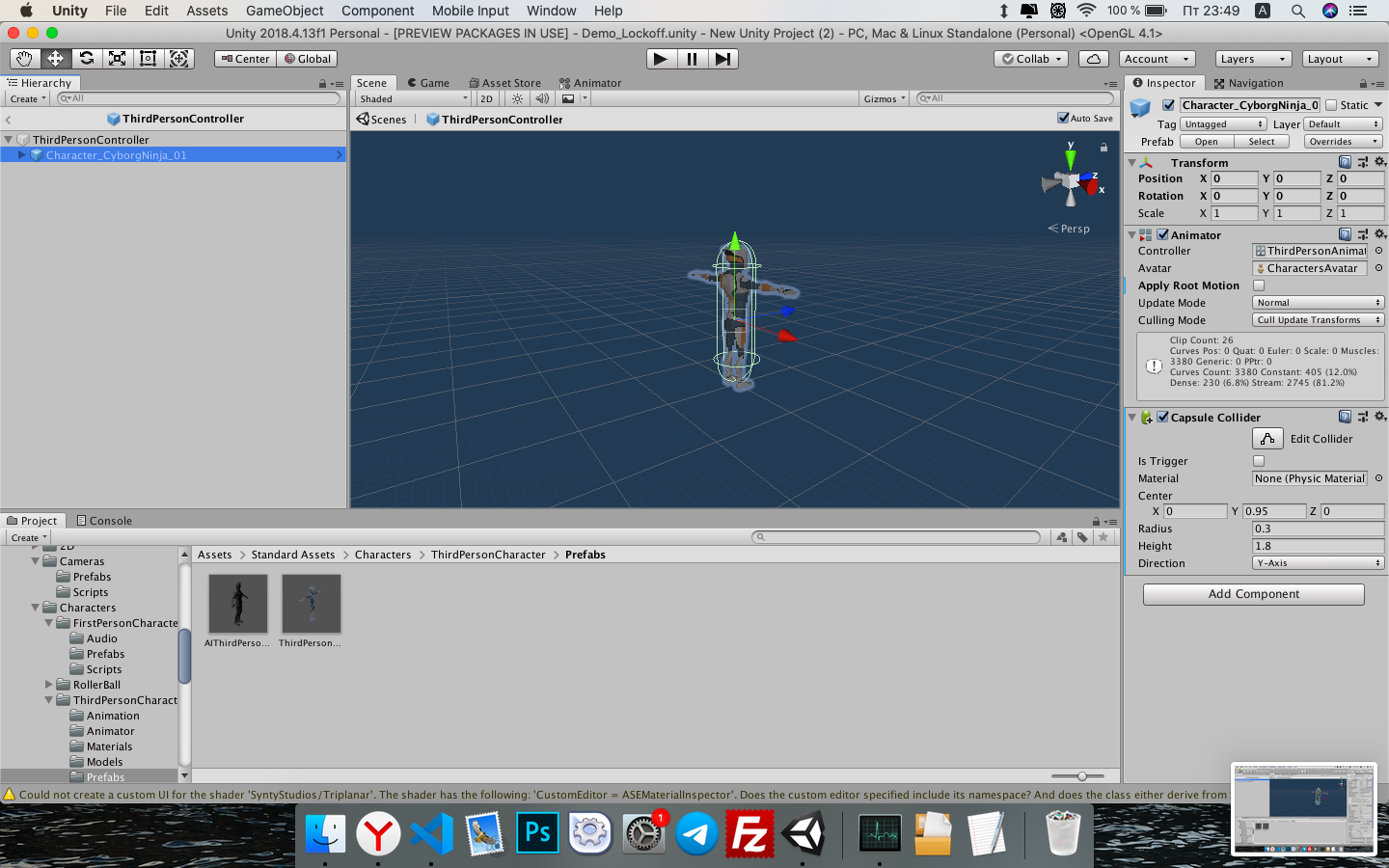Open Unity app from the Dock
This screenshot has width=1389, height=868.
804,833
